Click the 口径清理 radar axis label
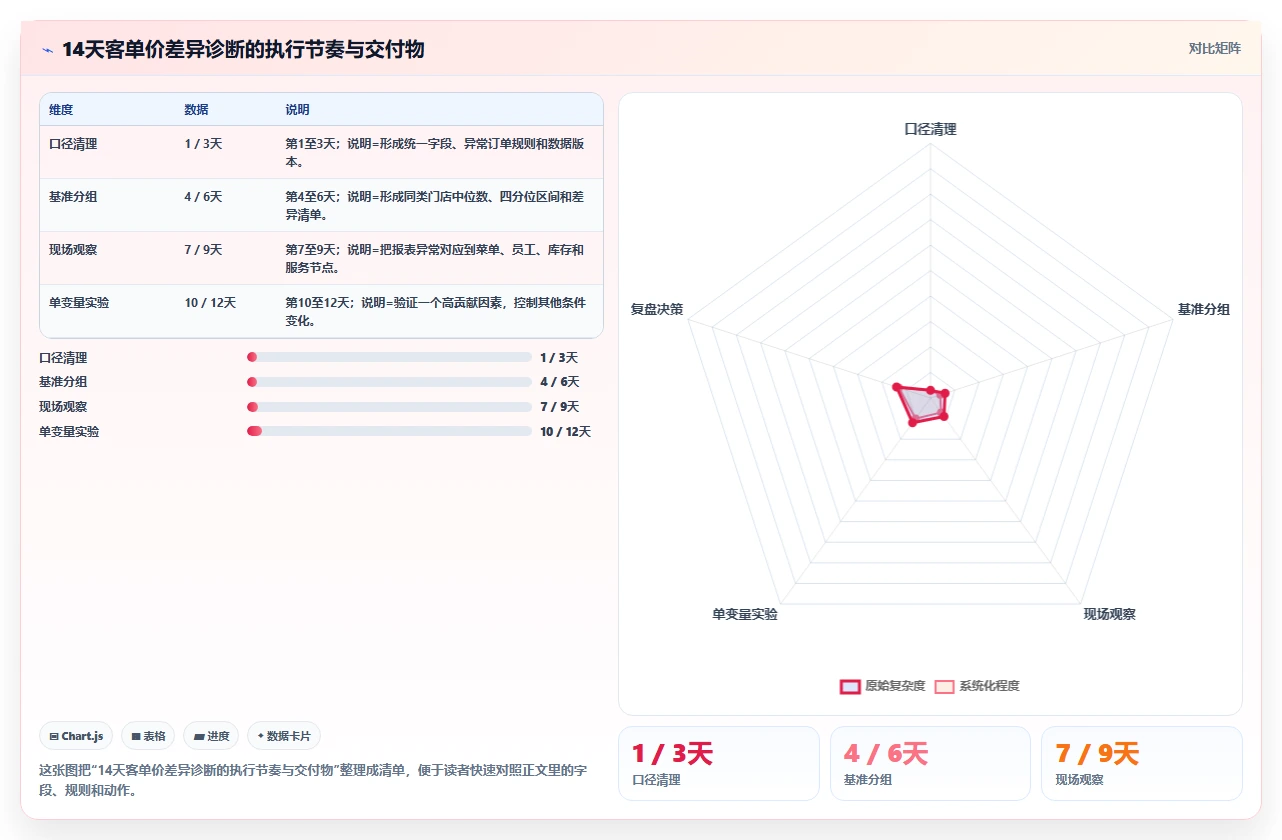1282x840 pixels. click(x=930, y=129)
